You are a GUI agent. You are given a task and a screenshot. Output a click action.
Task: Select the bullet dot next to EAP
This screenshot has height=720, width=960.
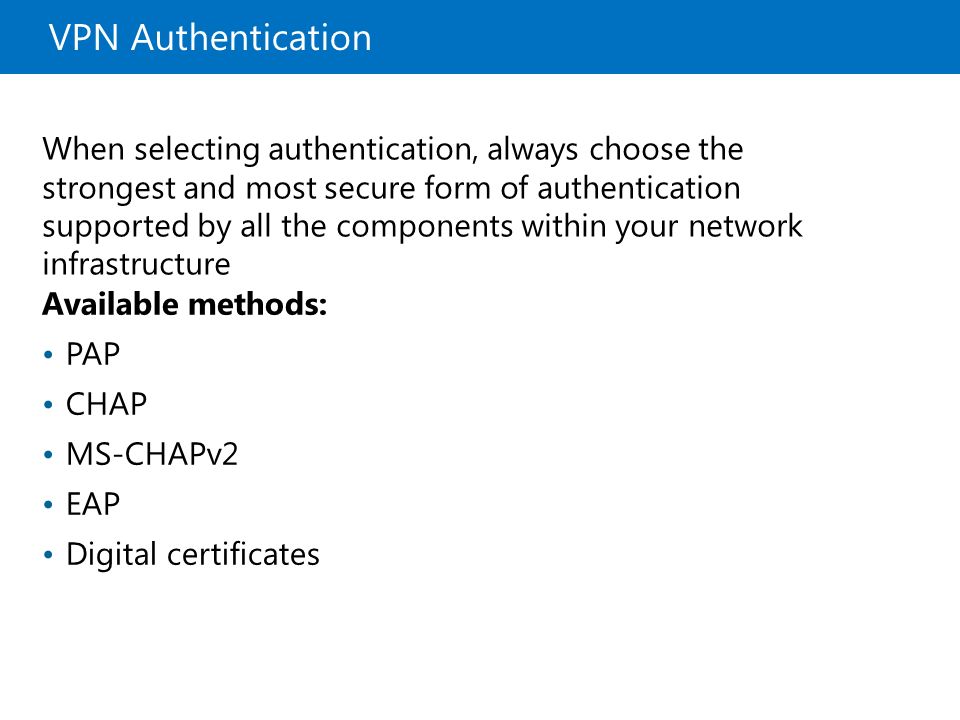point(48,505)
